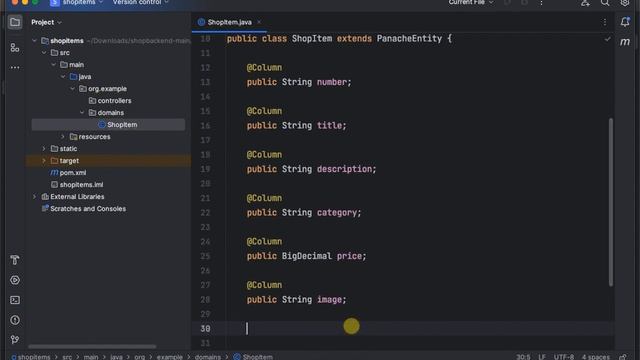Image resolution: width=640 pixels, height=360 pixels.
Task: Collapse the src folder
Action: pos(44,53)
